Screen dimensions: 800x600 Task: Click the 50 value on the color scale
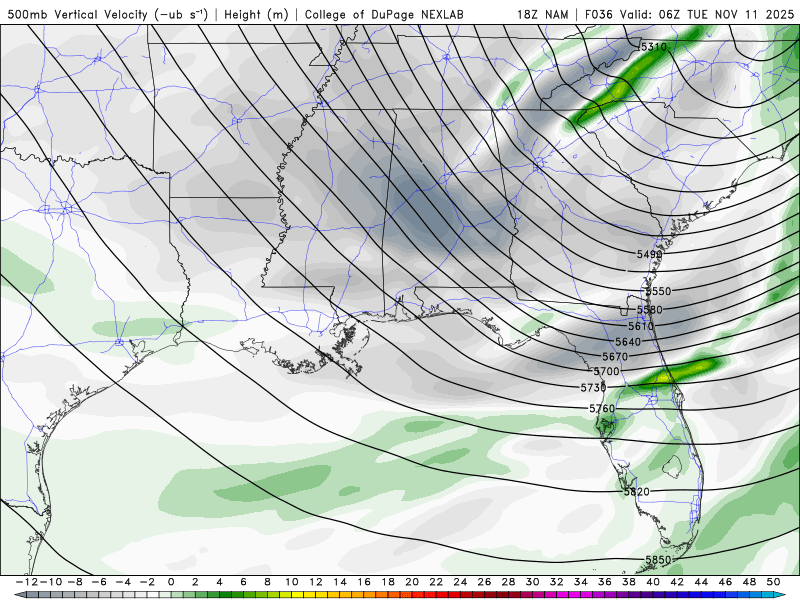click(773, 582)
